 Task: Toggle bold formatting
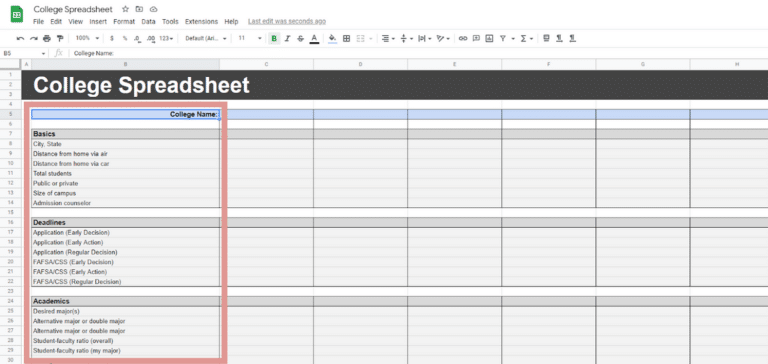pos(274,38)
